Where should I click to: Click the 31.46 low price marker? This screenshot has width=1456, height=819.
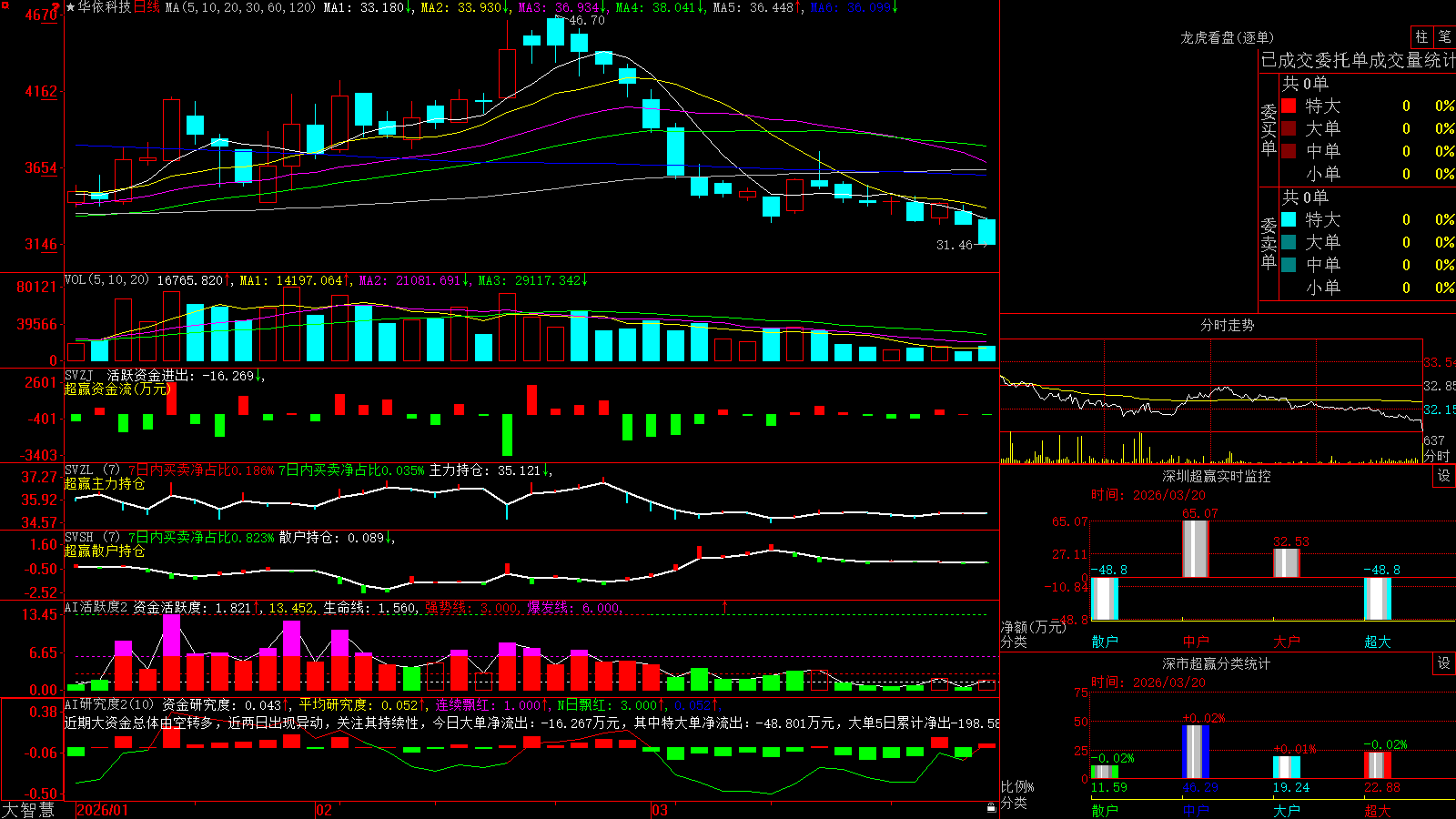click(x=955, y=245)
